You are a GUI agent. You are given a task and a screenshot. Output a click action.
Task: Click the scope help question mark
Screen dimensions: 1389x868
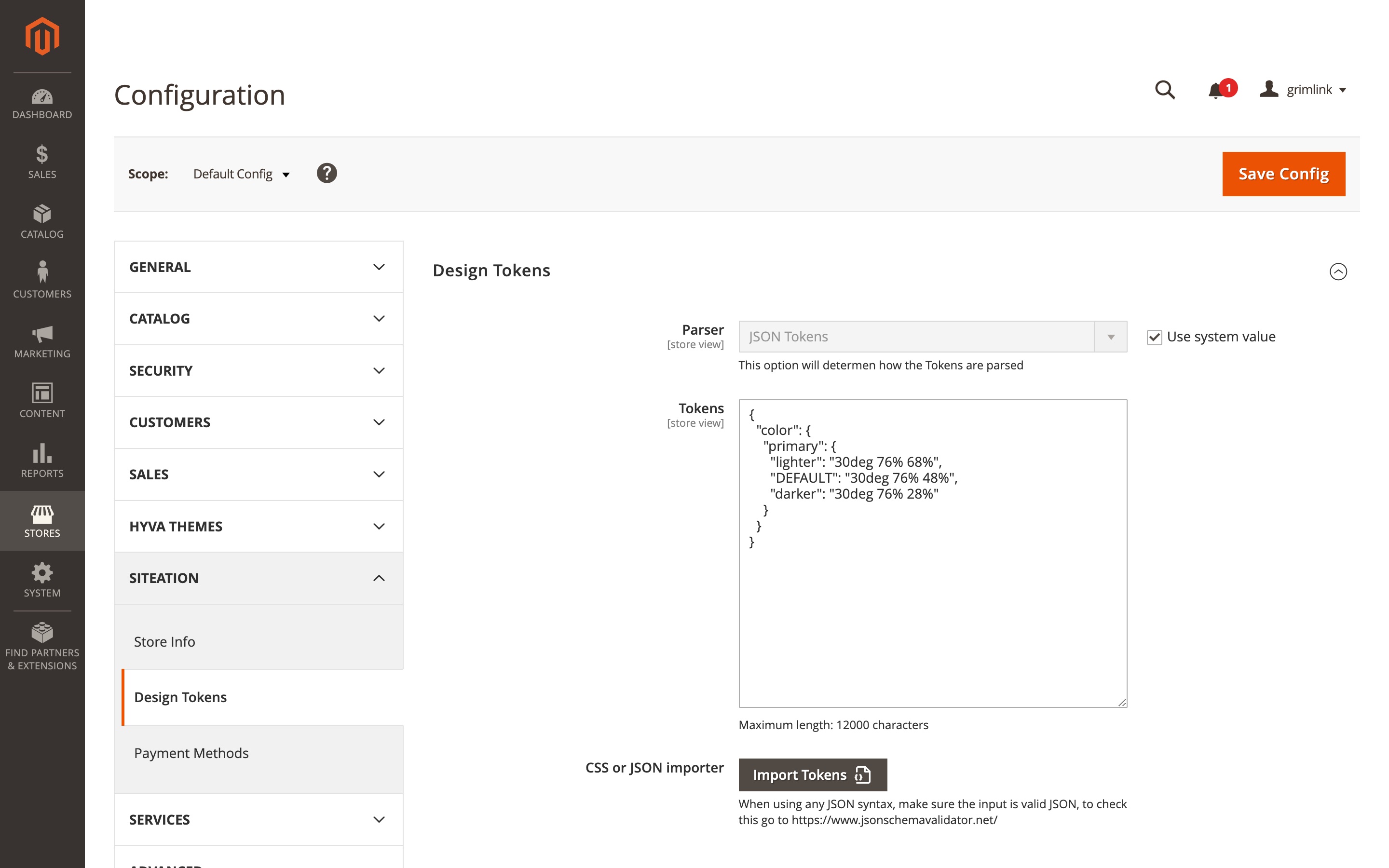327,174
